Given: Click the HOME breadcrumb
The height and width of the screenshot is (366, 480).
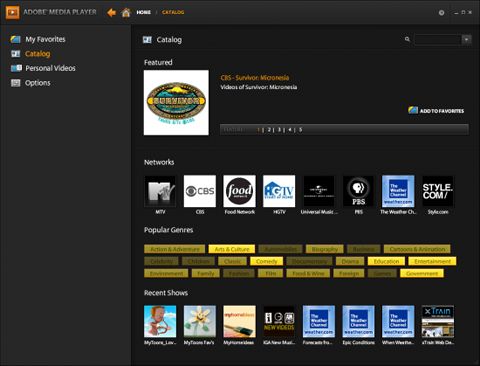Looking at the screenshot, I should [143, 12].
